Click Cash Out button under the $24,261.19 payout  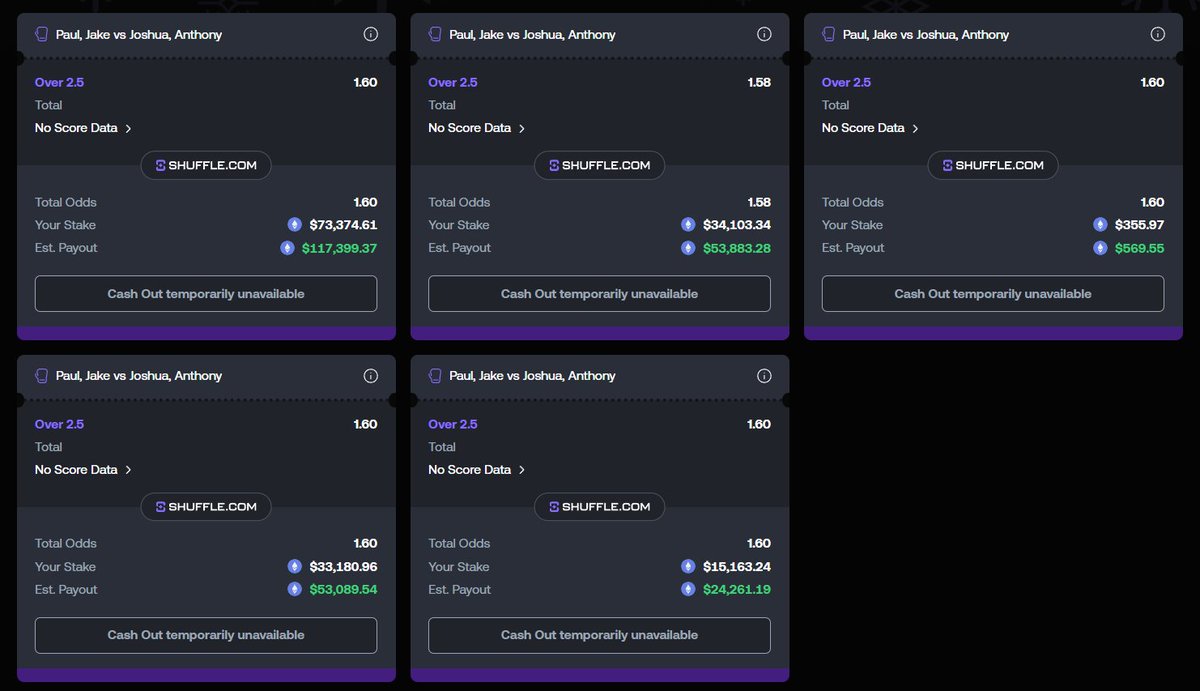pos(599,635)
